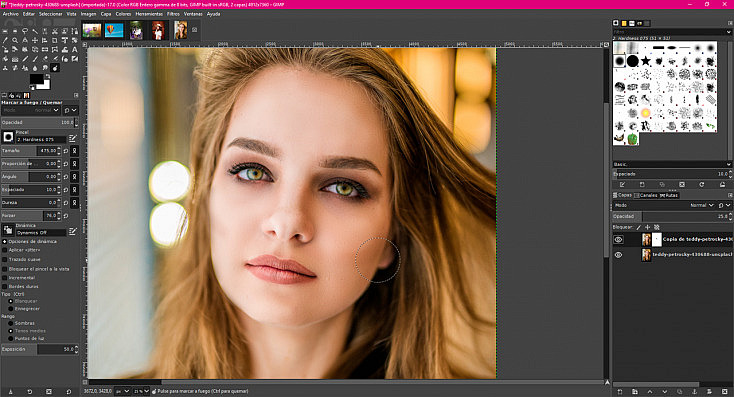This screenshot has height=397, width=734.
Task: Select the Crop tool
Action: coord(55,40)
